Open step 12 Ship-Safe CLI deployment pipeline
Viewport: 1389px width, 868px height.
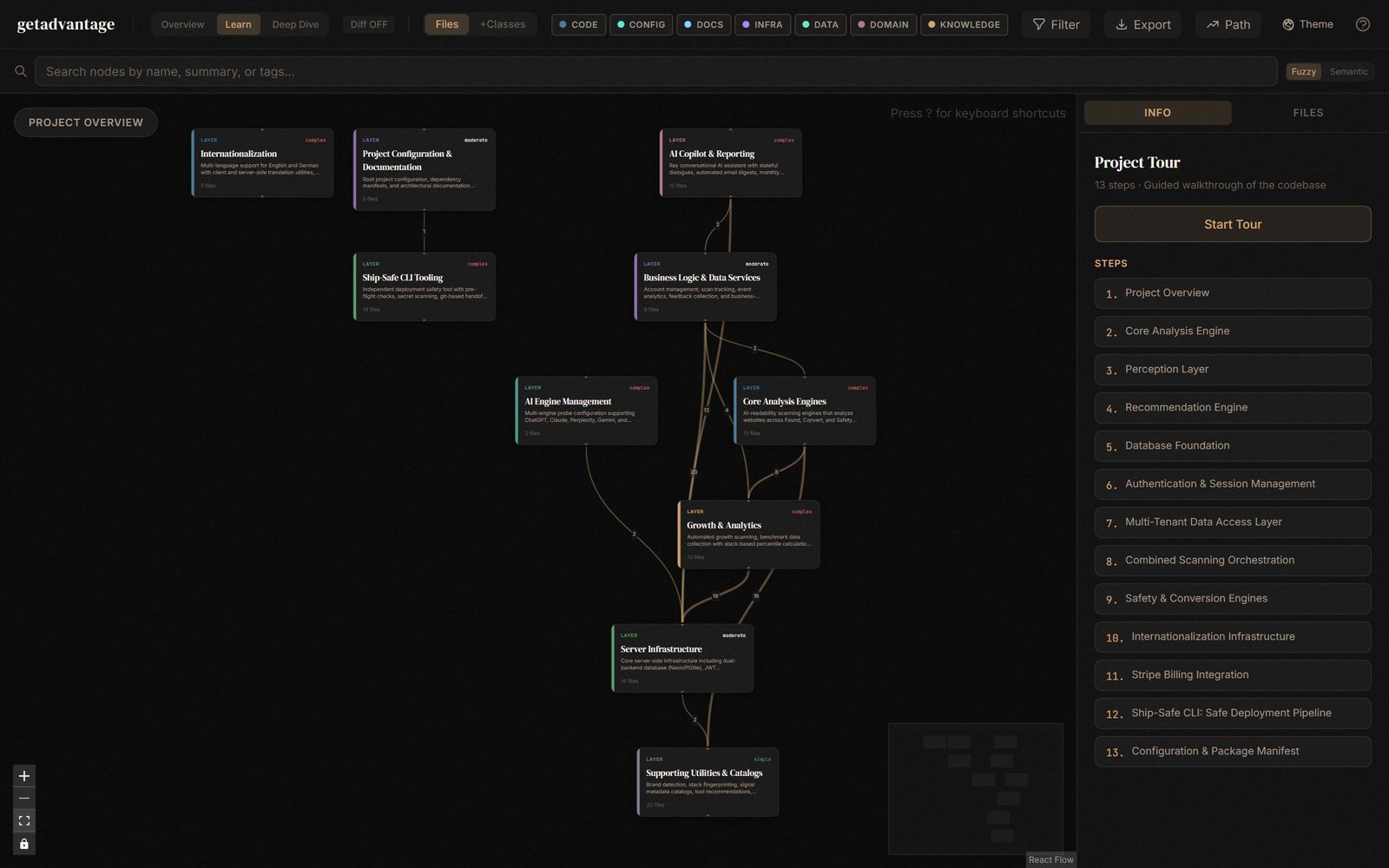1233,713
